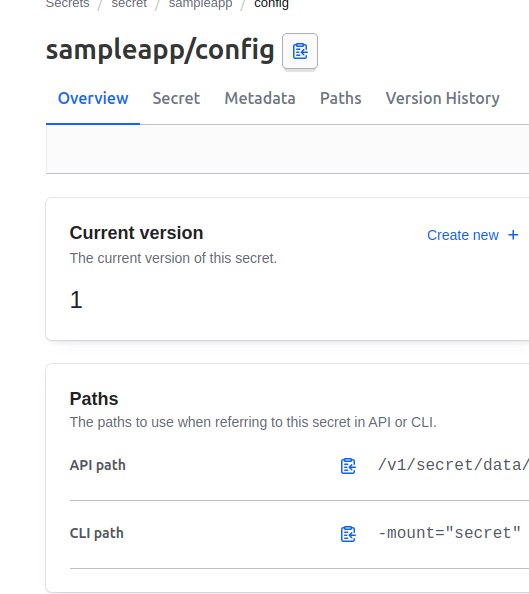Open the Secret tab
The height and width of the screenshot is (594, 529).
pyautogui.click(x=176, y=98)
